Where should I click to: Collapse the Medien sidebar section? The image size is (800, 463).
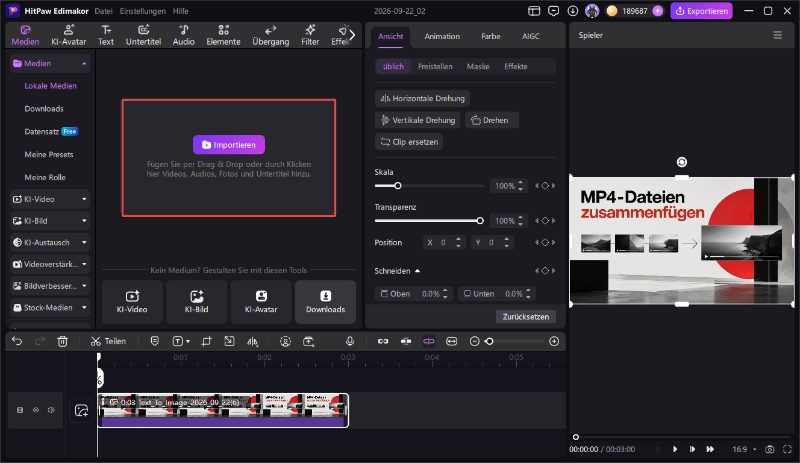tap(50, 63)
